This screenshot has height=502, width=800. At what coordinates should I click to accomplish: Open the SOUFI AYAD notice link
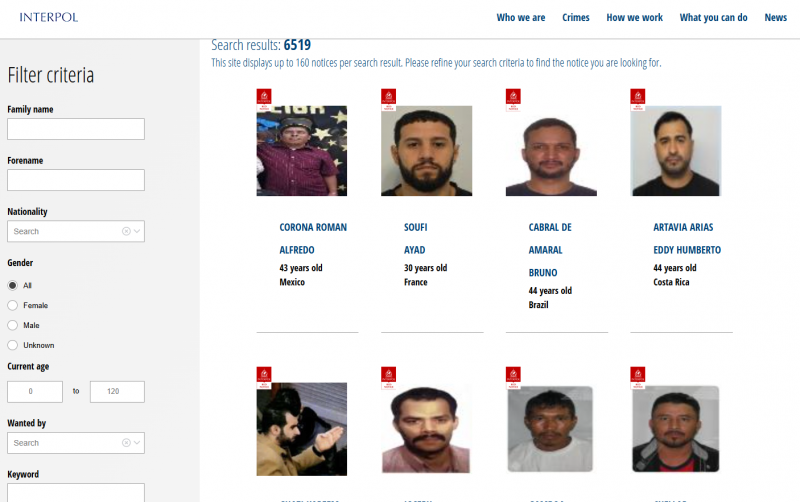pos(416,238)
